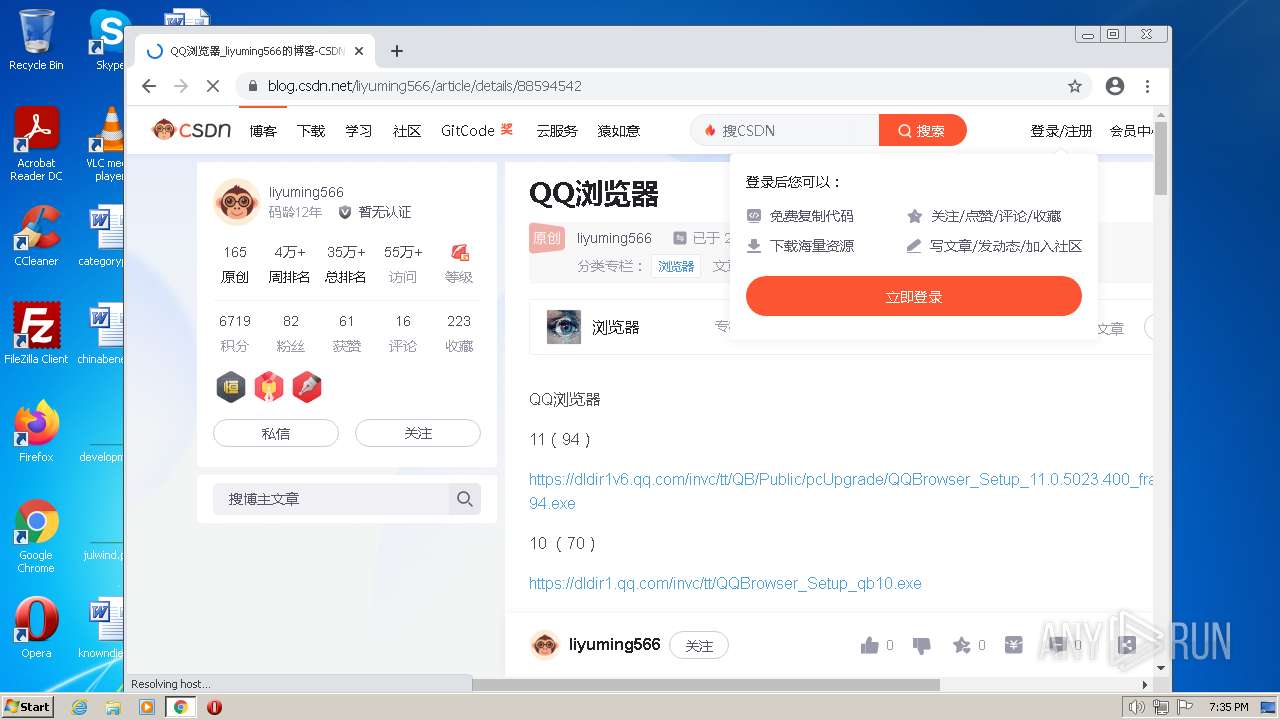Open Internet Explorer from taskbar

(79, 707)
